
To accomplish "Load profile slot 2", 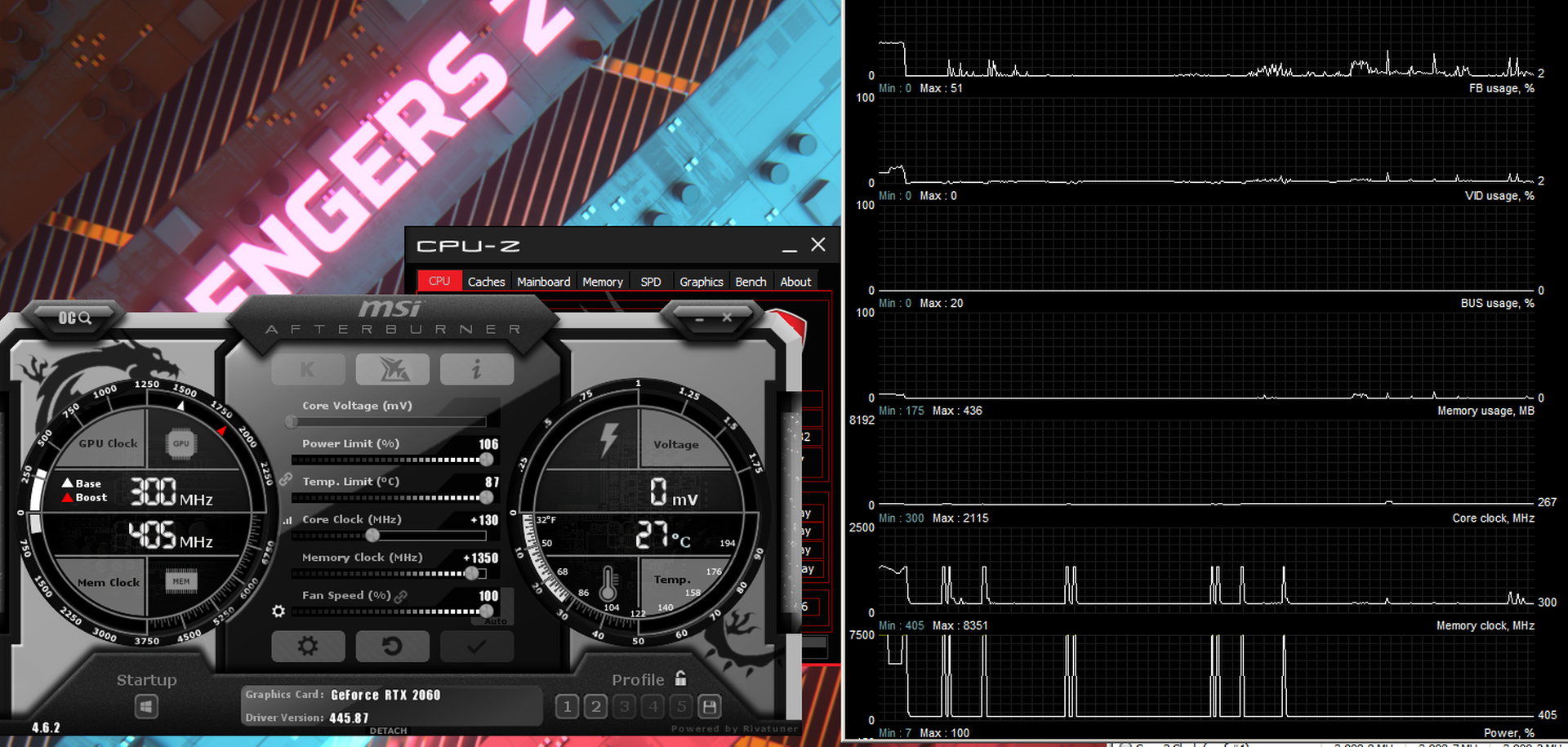I will coord(596,706).
